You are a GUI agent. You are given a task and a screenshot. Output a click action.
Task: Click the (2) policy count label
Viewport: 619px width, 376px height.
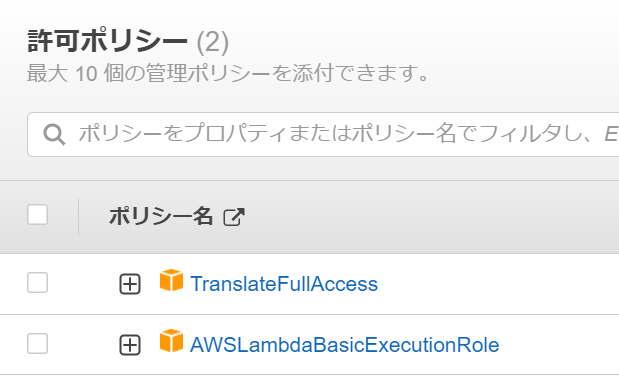pyautogui.click(x=213, y=42)
